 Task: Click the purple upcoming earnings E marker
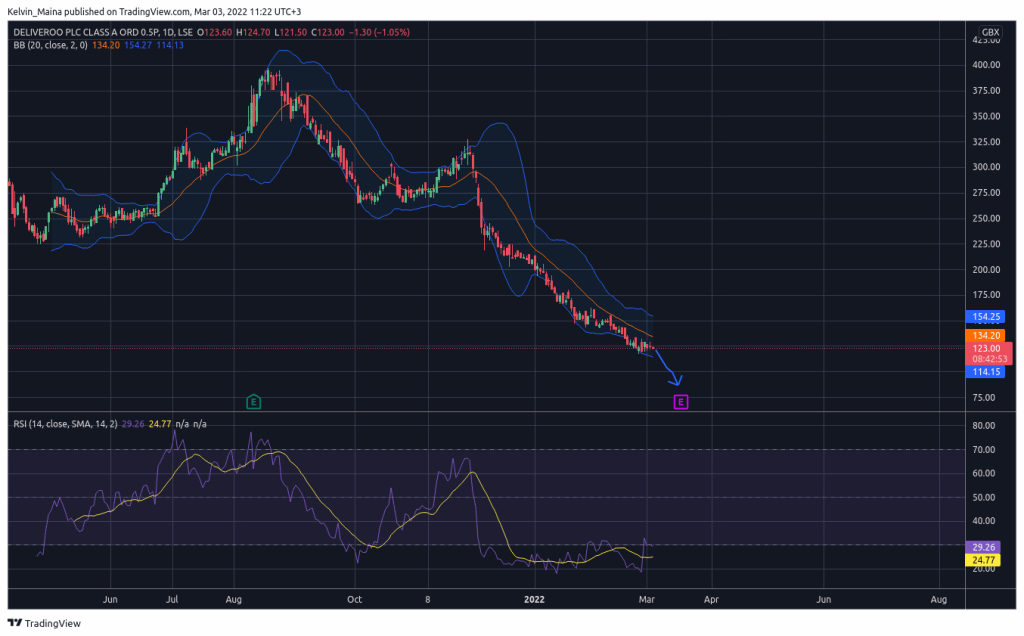pyautogui.click(x=680, y=402)
